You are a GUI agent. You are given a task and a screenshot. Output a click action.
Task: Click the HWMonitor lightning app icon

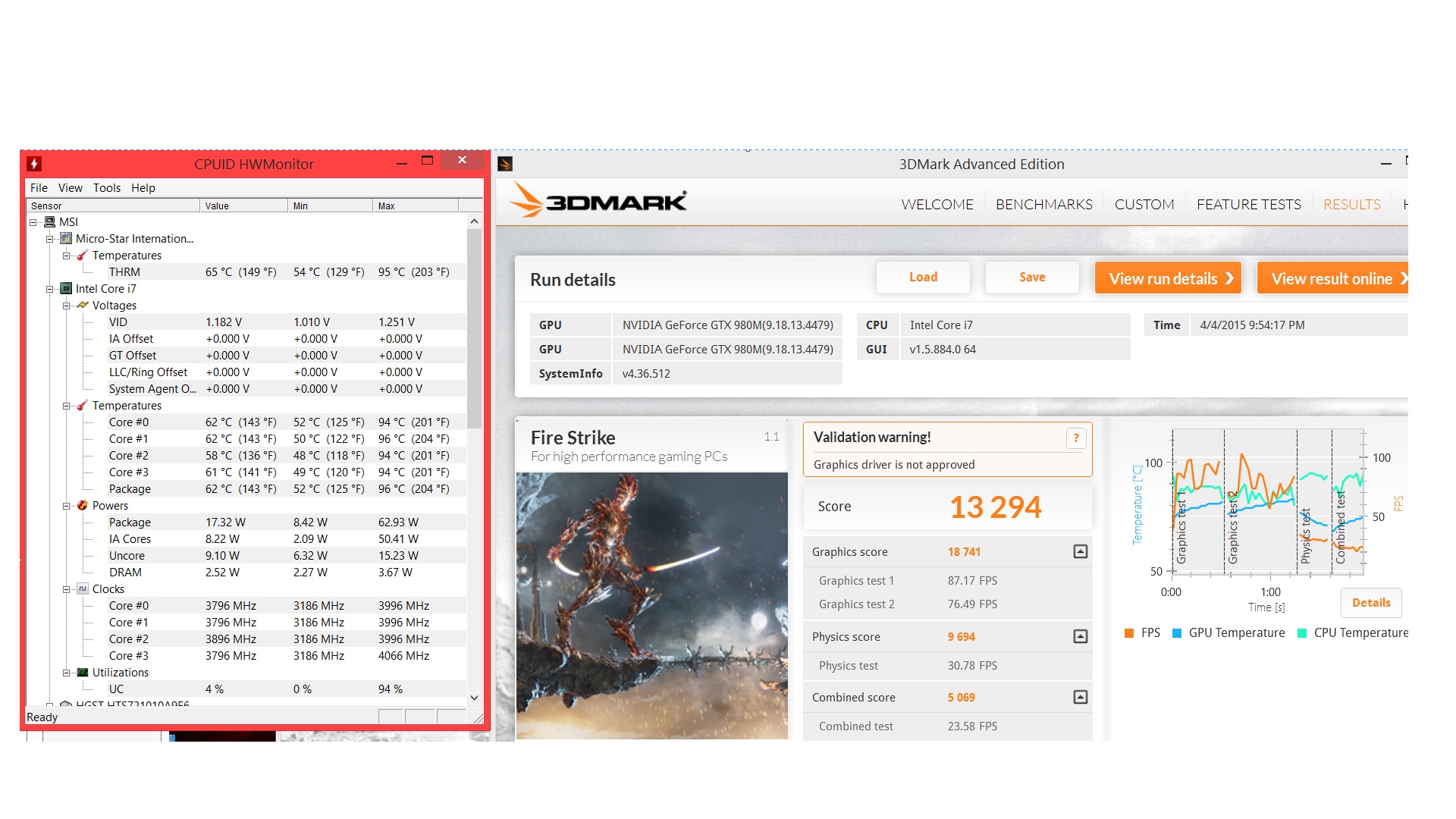point(34,164)
